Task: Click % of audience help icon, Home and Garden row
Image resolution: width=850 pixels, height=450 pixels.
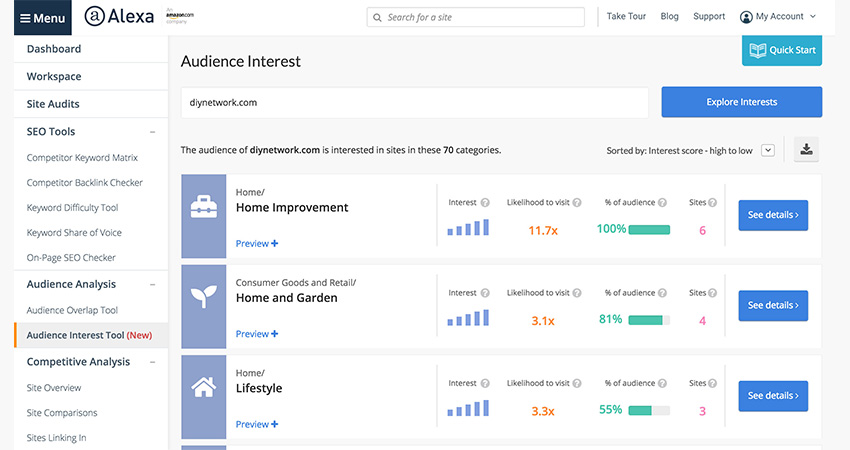Action: point(662,293)
